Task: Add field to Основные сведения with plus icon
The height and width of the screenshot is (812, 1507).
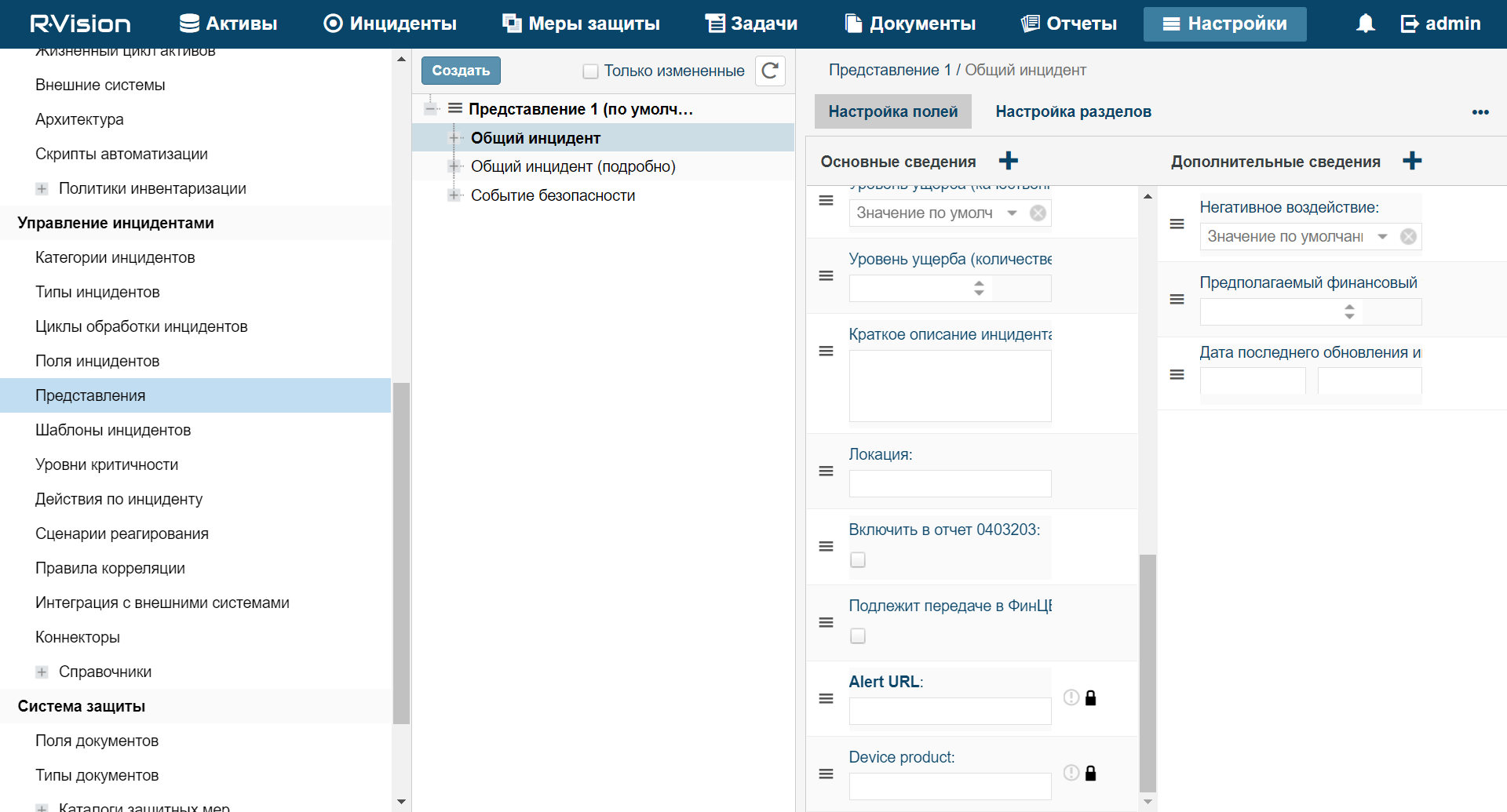Action: coord(1008,161)
